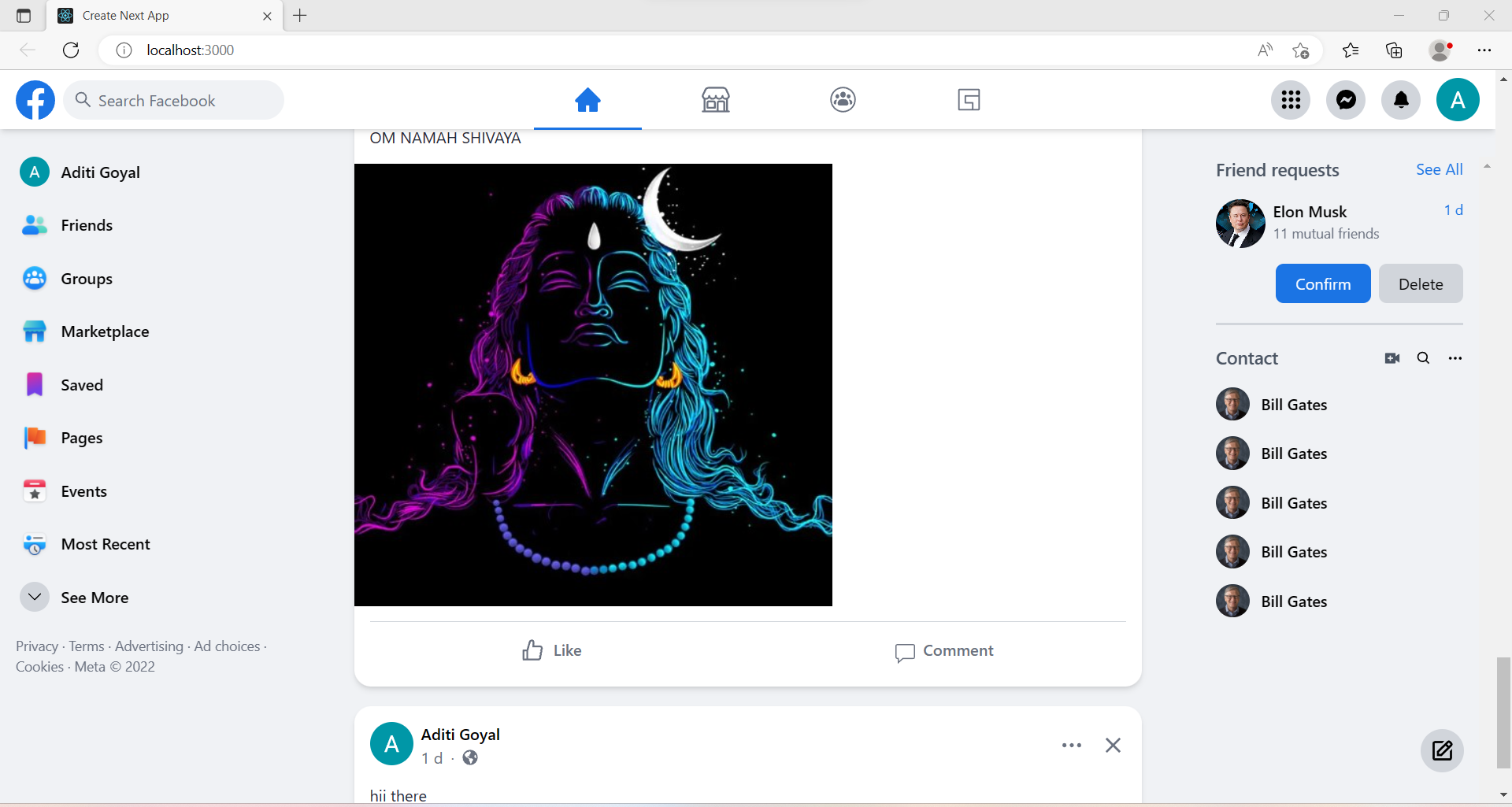Open the Marketplace tab icon in the header
This screenshot has height=807, width=1512.
pos(715,100)
